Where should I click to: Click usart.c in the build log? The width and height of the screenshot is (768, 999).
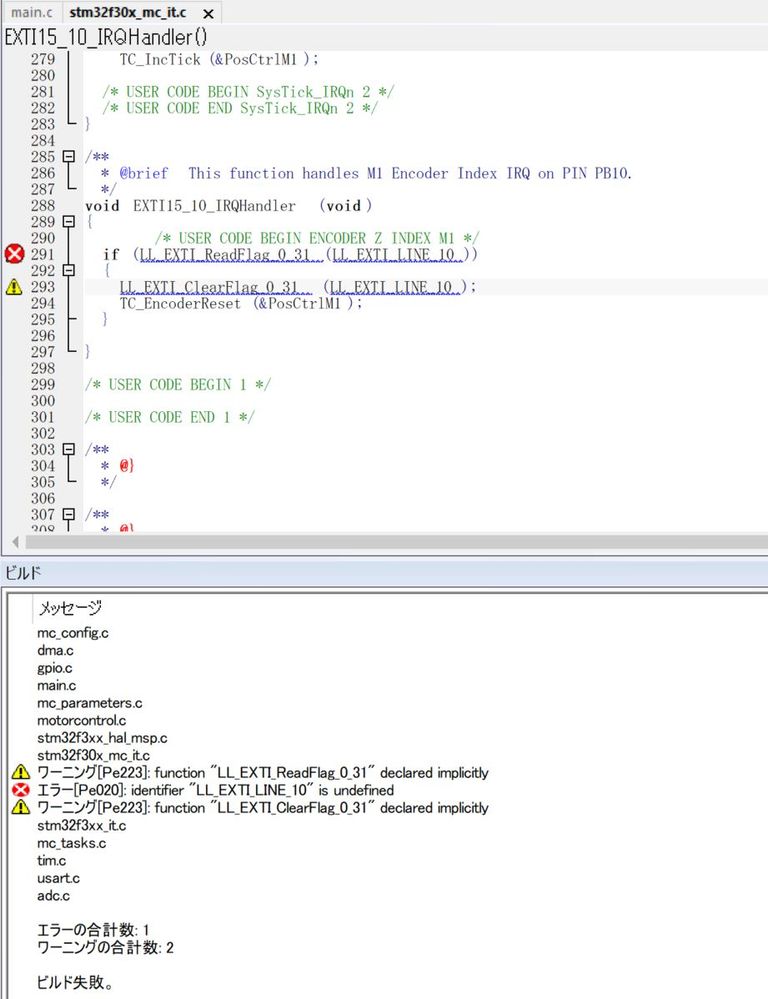[58, 879]
